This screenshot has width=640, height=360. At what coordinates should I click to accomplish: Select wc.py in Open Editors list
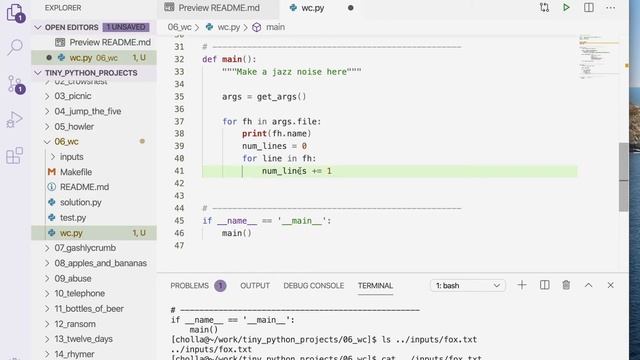click(x=94, y=58)
